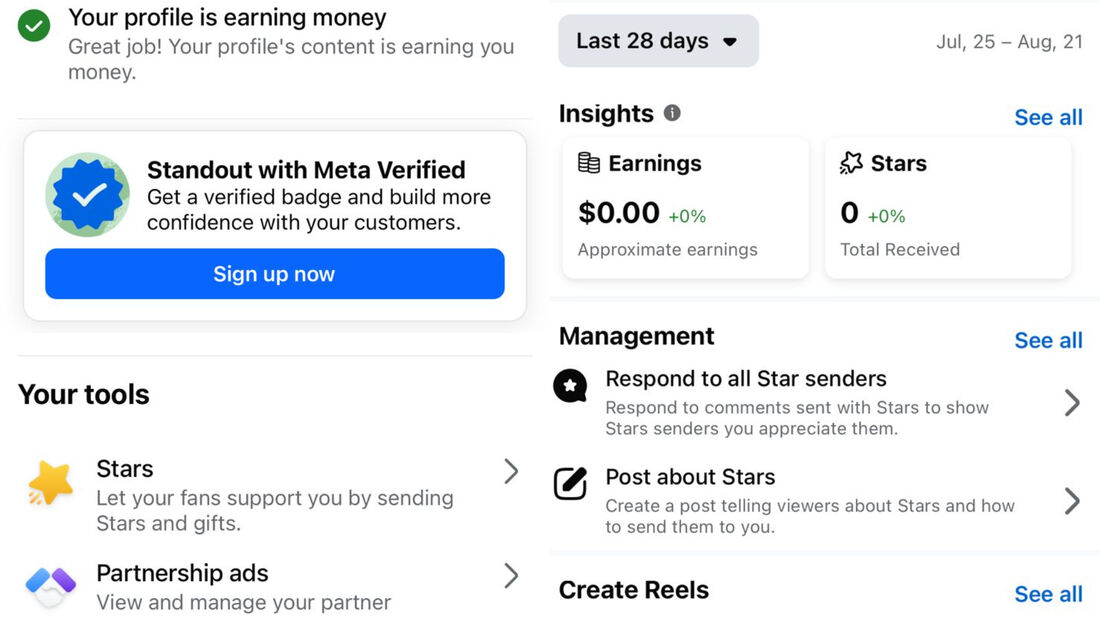Click the Insights info icon
This screenshot has height=619, width=1100.
[x=672, y=113]
